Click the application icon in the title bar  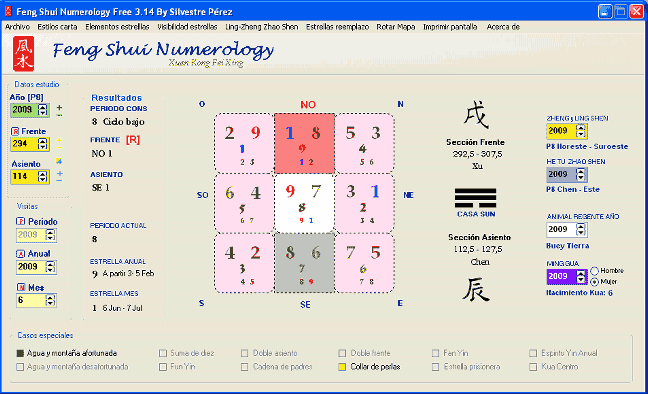(8, 11)
